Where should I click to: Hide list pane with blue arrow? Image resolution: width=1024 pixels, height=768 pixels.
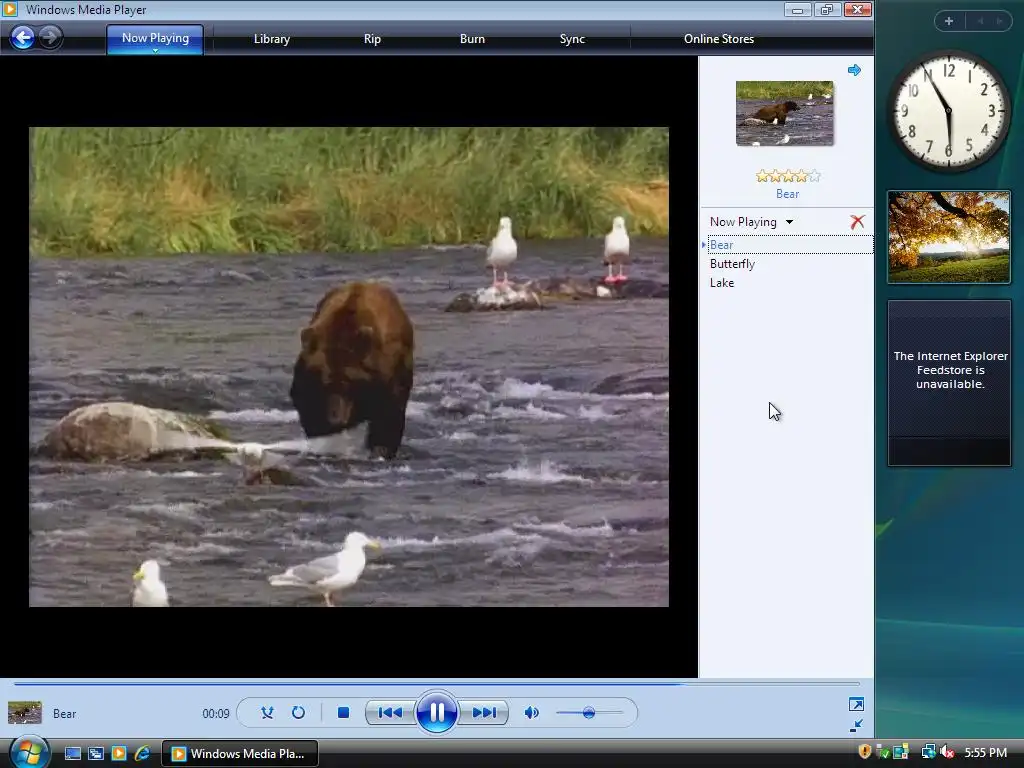[854, 70]
